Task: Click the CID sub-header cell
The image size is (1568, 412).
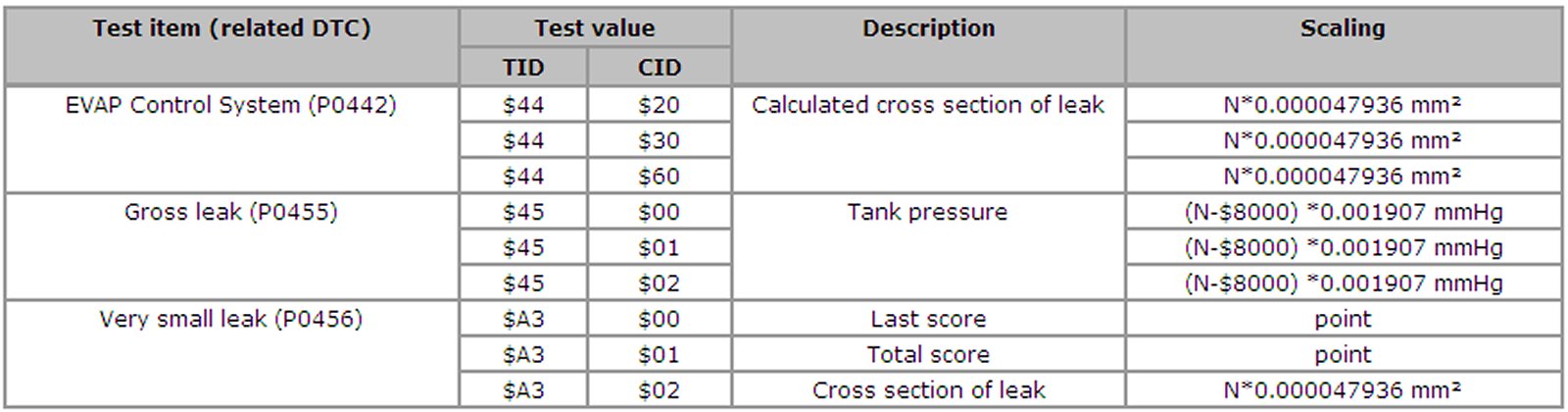Action: pos(659,68)
